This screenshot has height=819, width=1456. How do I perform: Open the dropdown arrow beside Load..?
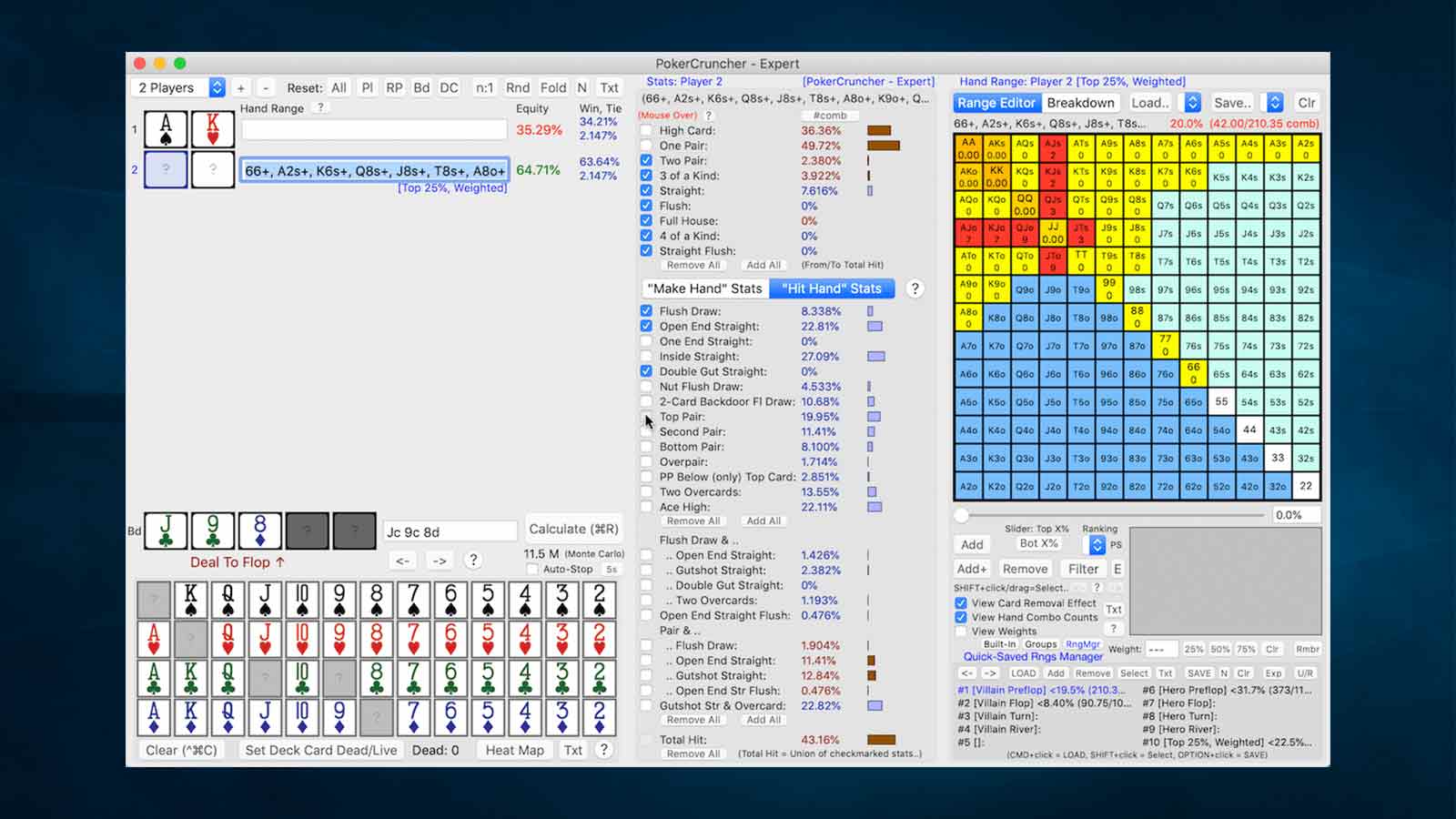pyautogui.click(x=1192, y=103)
